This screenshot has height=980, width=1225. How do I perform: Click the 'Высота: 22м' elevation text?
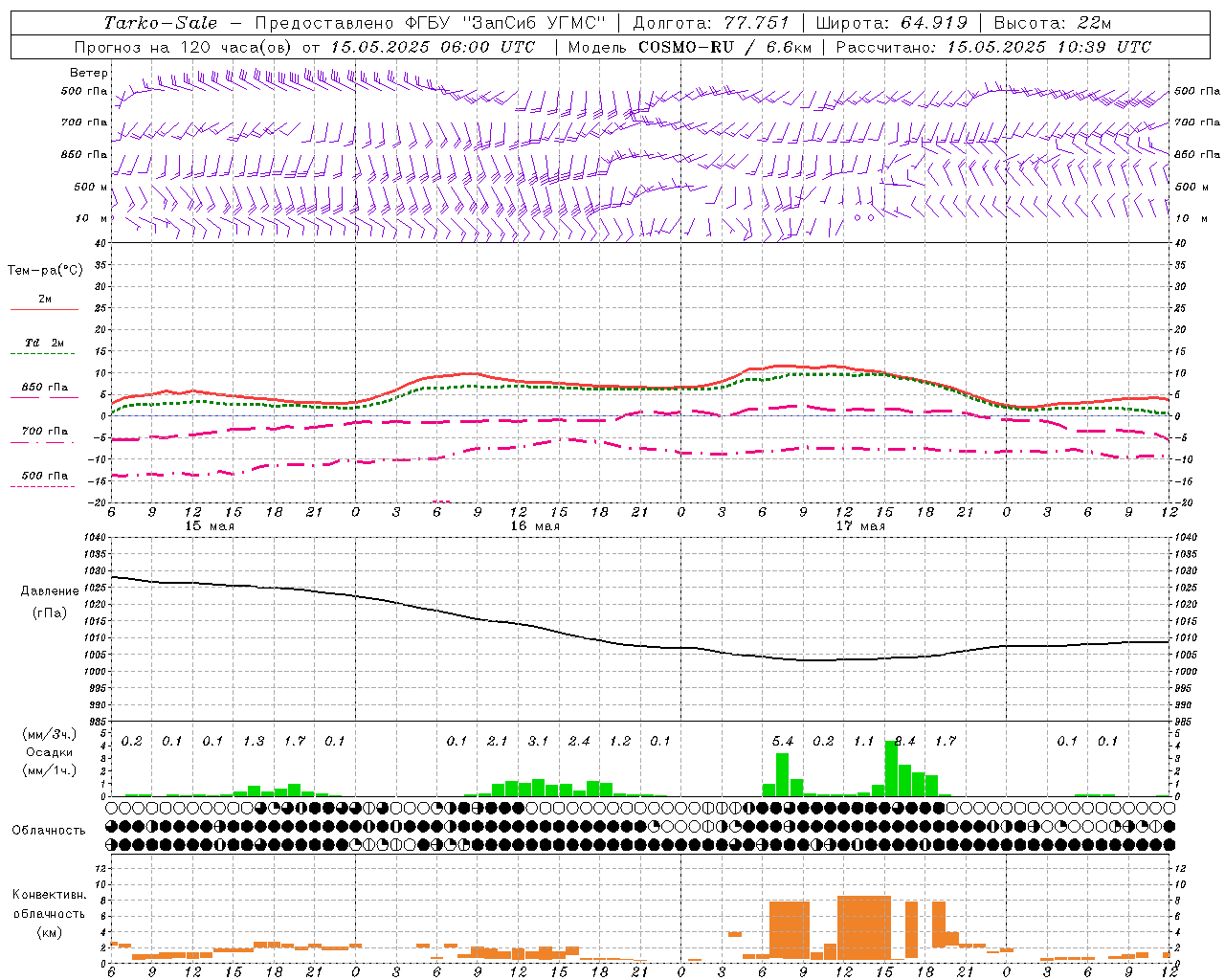tap(1053, 23)
